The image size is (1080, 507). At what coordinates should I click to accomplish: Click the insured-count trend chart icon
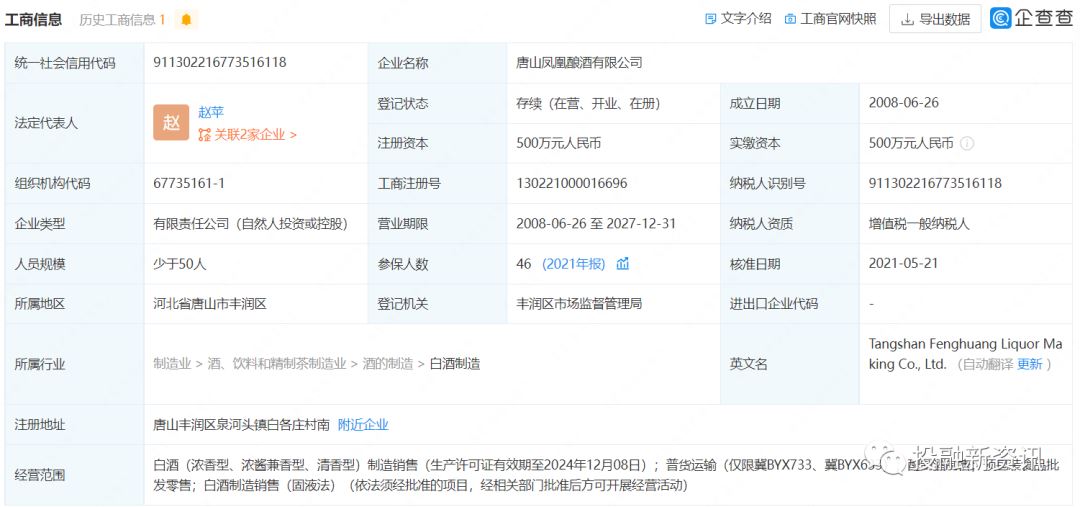click(623, 264)
